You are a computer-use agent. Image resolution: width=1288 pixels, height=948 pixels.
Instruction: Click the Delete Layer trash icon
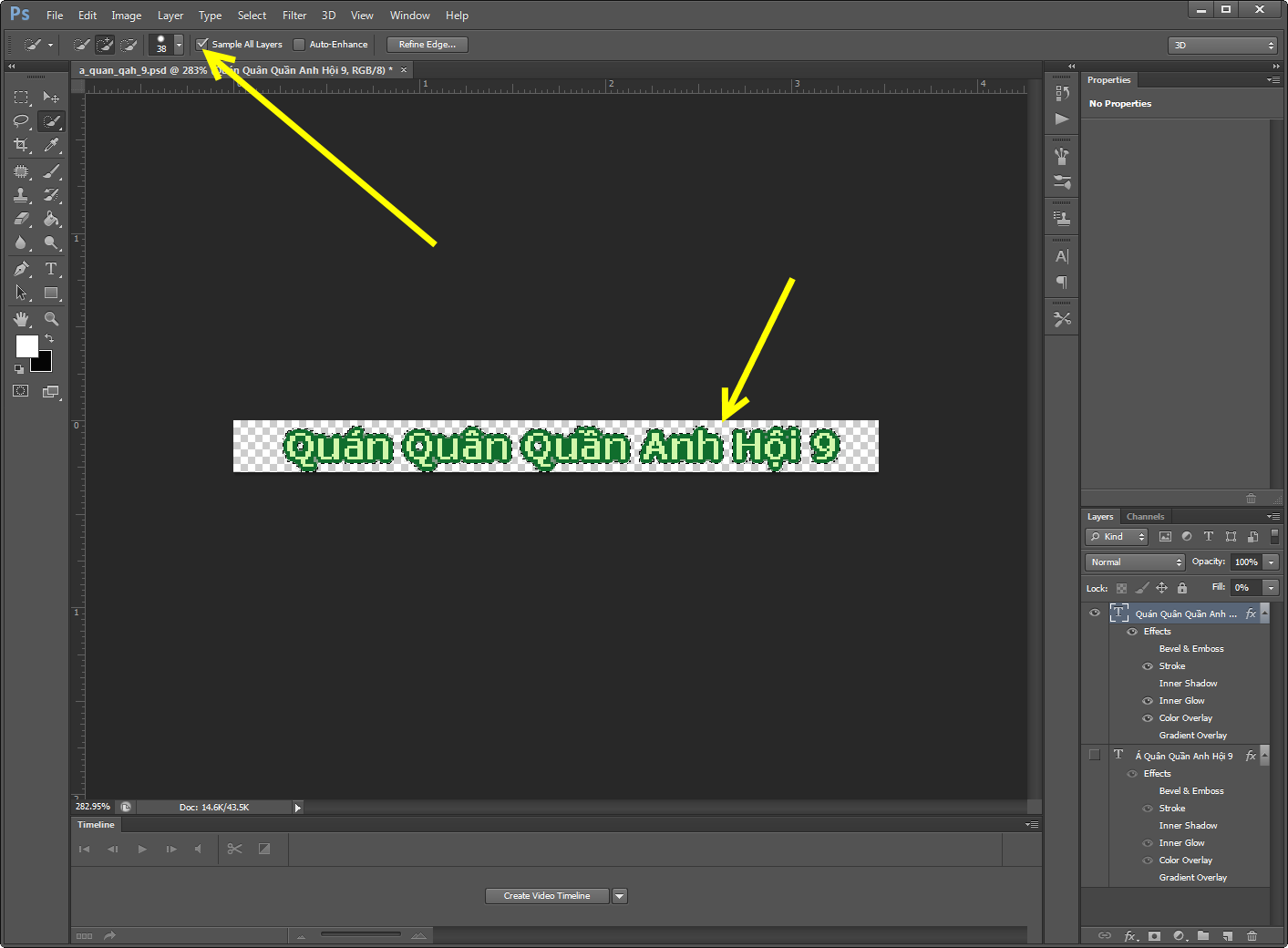coord(1252,935)
